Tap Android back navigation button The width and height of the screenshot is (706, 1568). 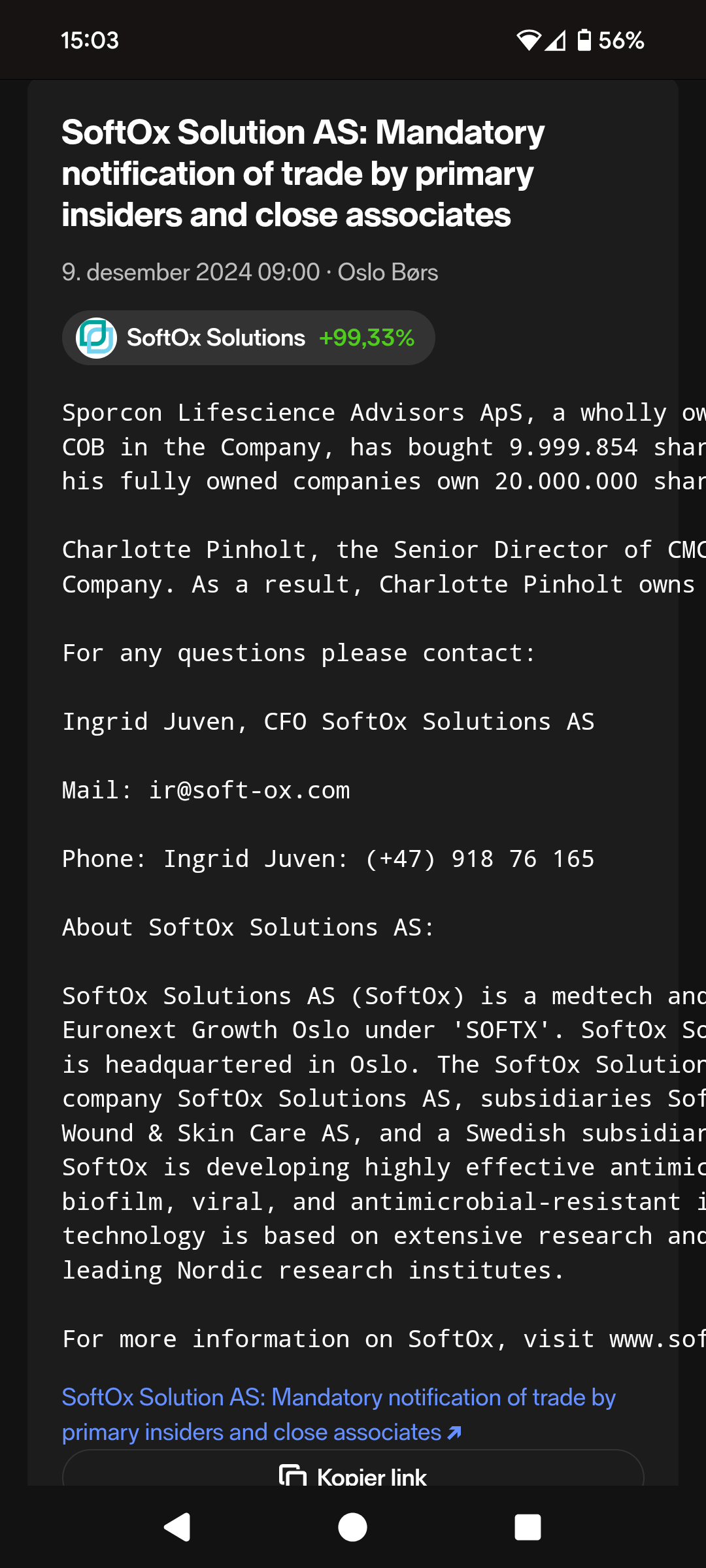point(176,1527)
